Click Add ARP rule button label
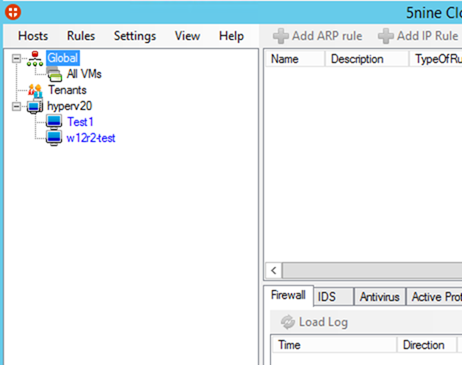This screenshot has width=462, height=365. (327, 36)
